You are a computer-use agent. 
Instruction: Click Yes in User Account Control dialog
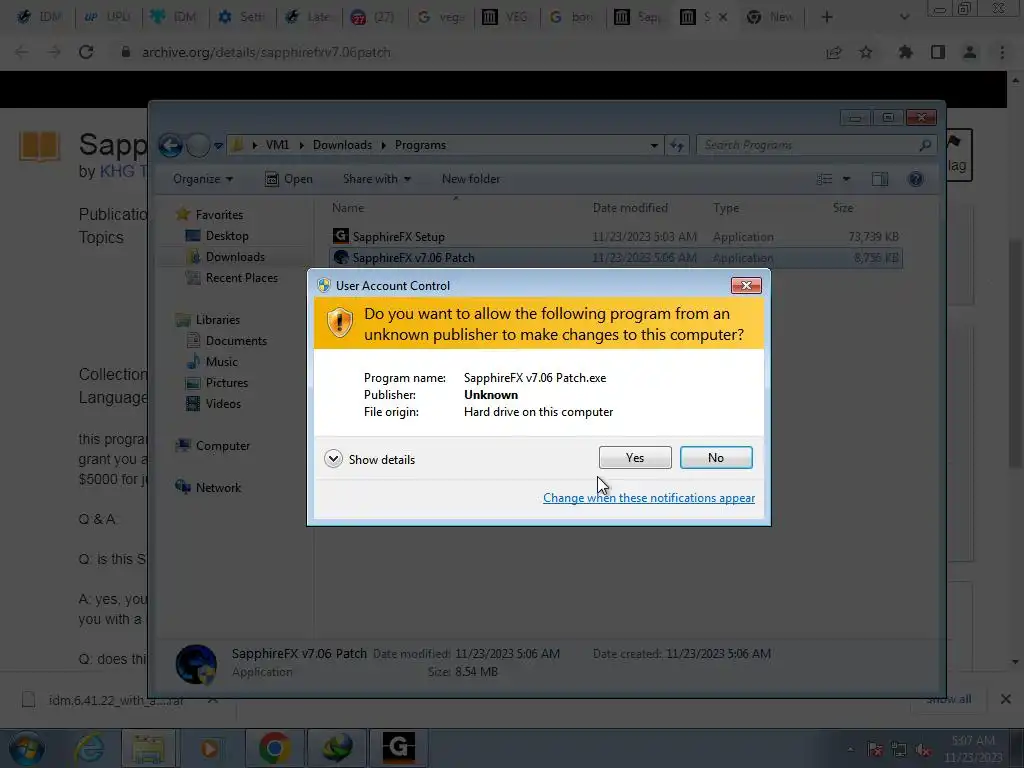click(x=635, y=458)
